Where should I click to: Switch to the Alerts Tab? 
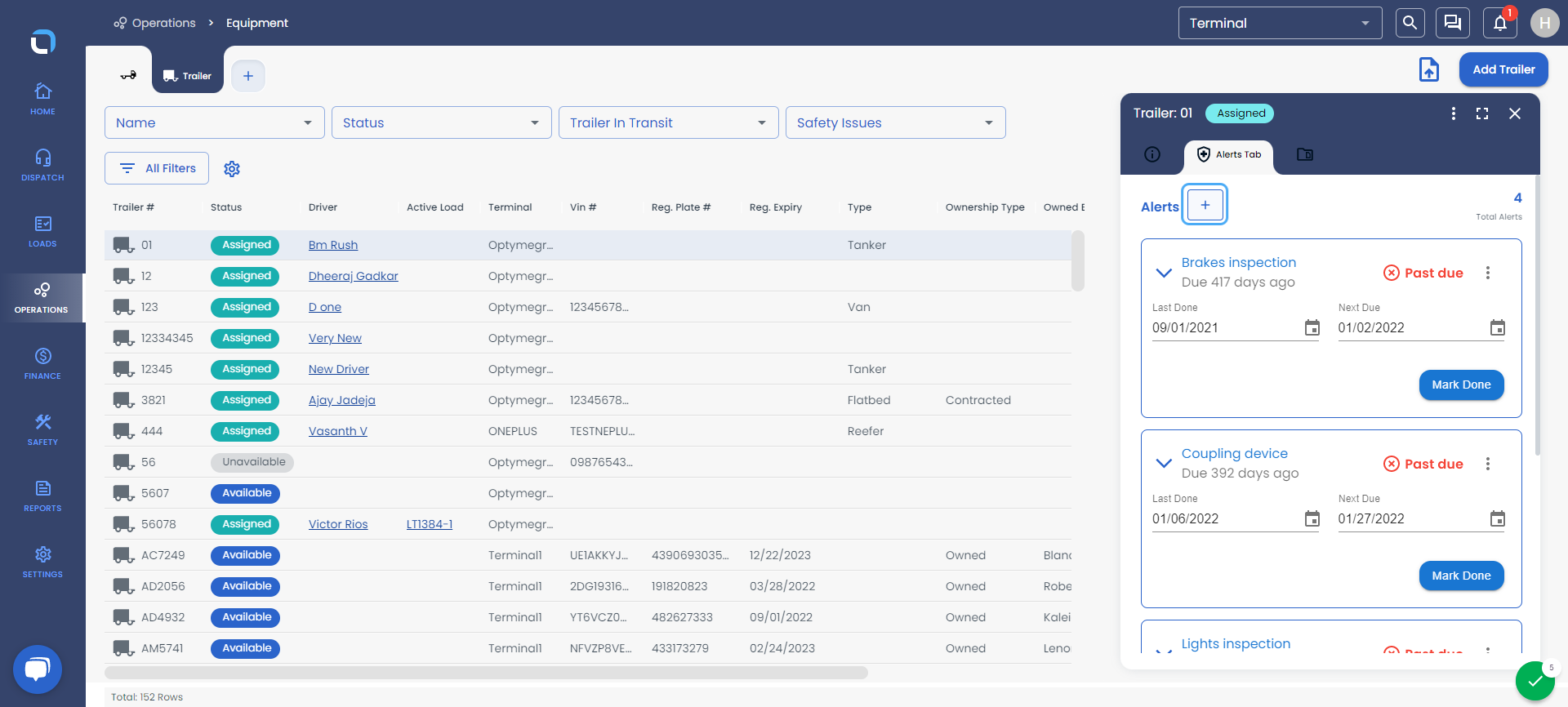pyautogui.click(x=1229, y=154)
